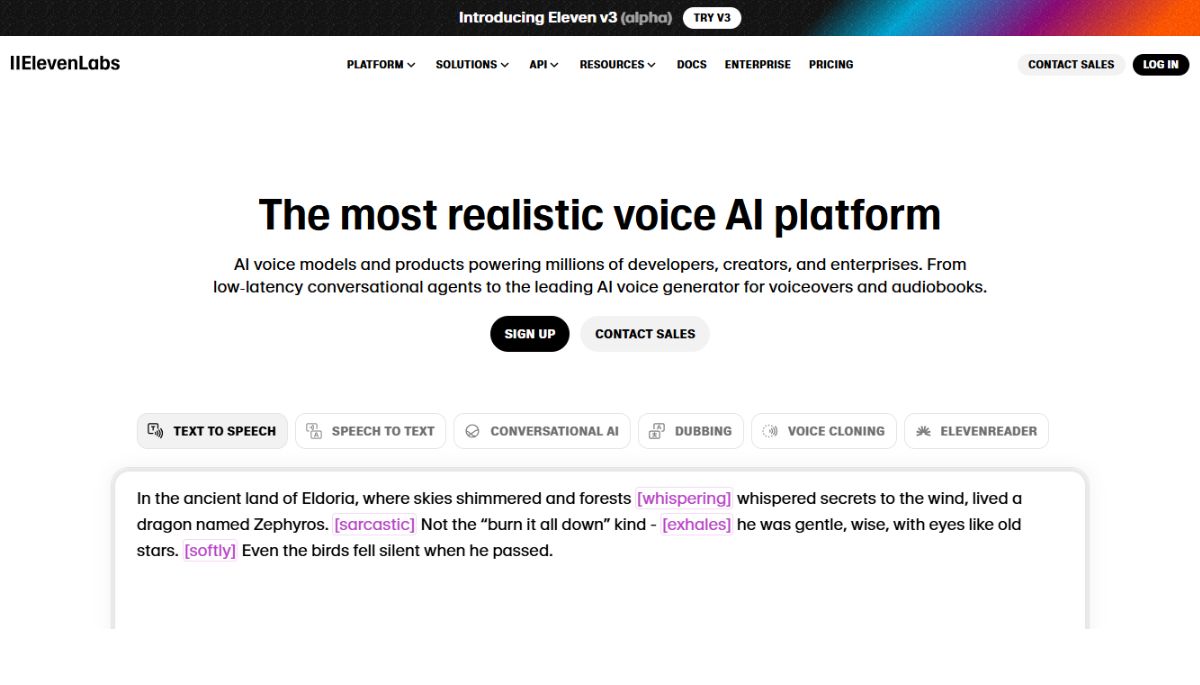
Task: Click the Speech to Text tab icon
Action: point(314,431)
